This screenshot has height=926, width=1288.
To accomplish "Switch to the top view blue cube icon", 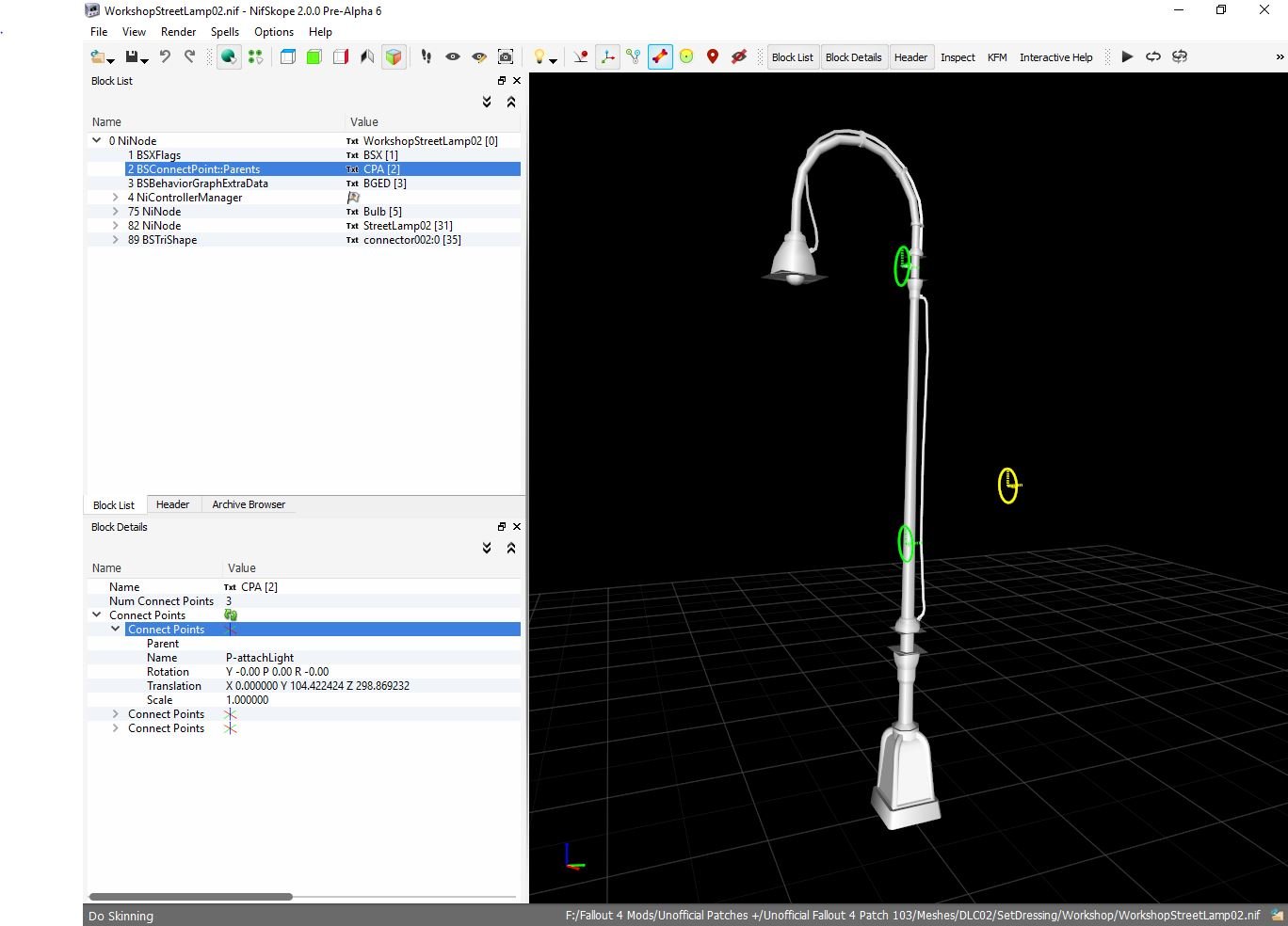I will 288,57.
